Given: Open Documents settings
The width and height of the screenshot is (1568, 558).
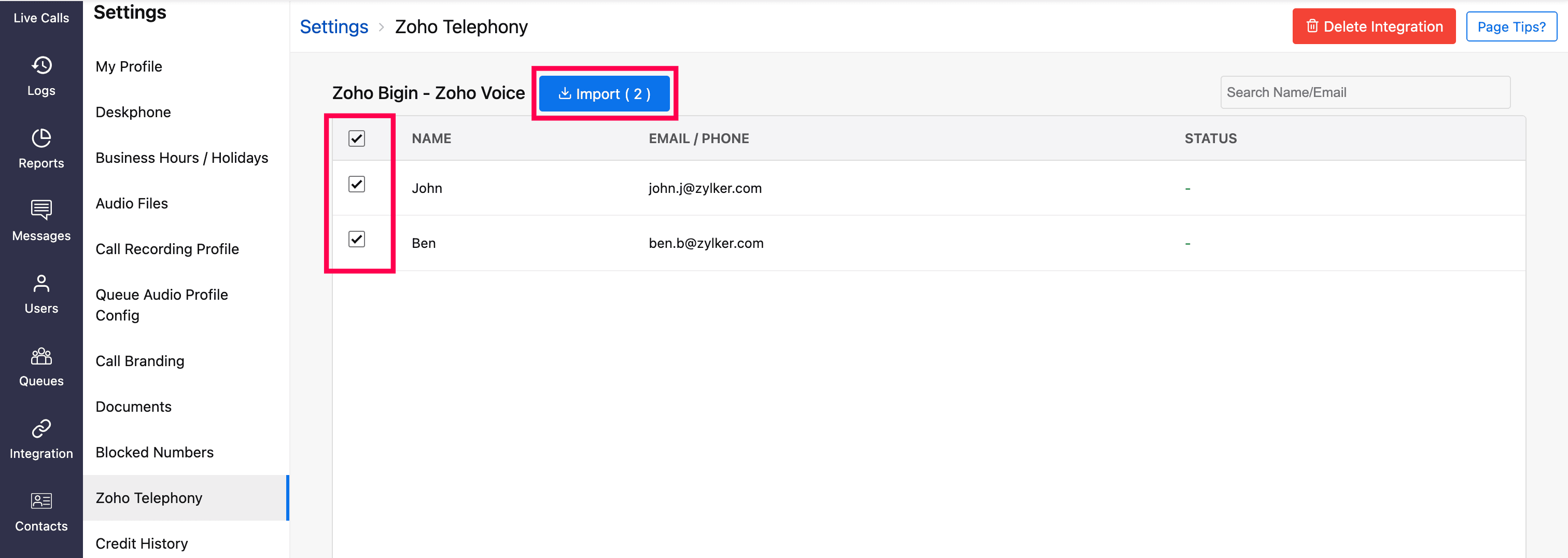Looking at the screenshot, I should click(x=134, y=407).
